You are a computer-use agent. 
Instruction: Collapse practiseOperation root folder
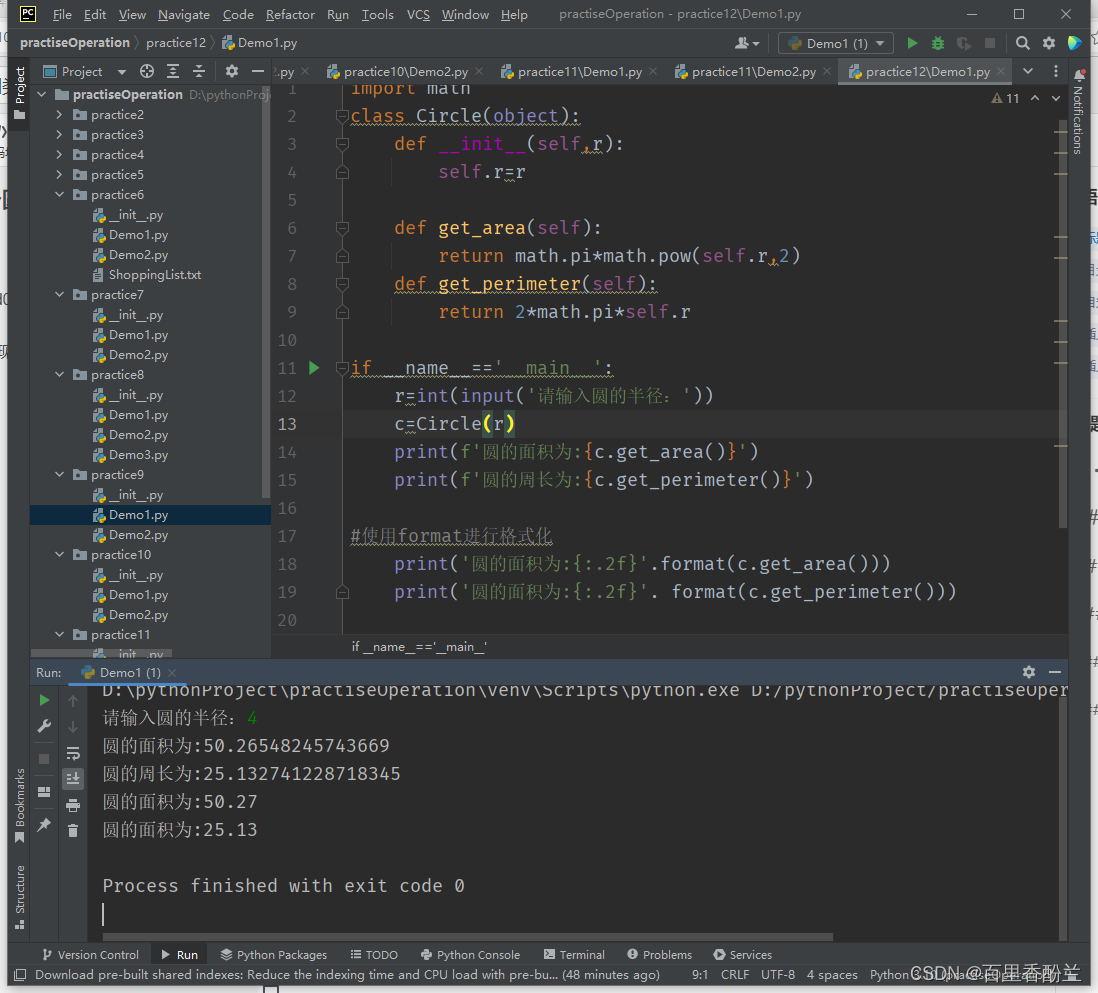coord(41,95)
